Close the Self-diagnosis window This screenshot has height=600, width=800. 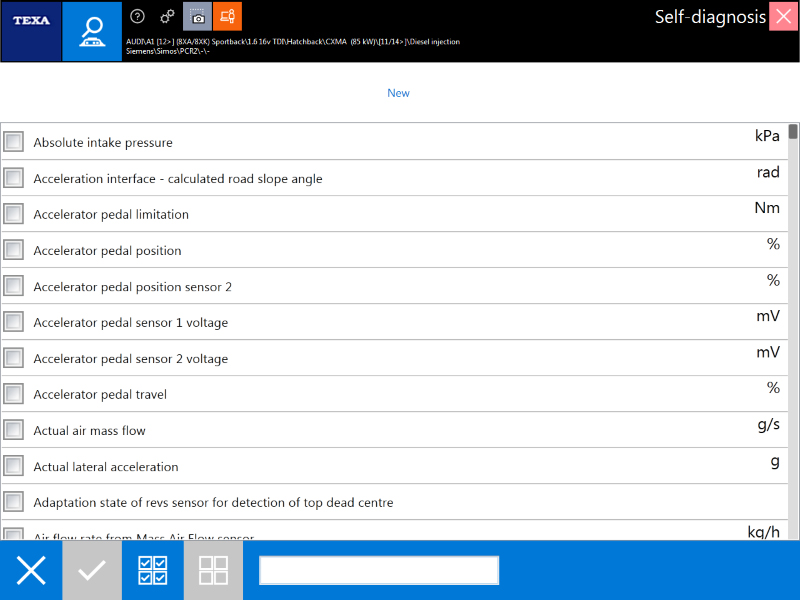783,16
